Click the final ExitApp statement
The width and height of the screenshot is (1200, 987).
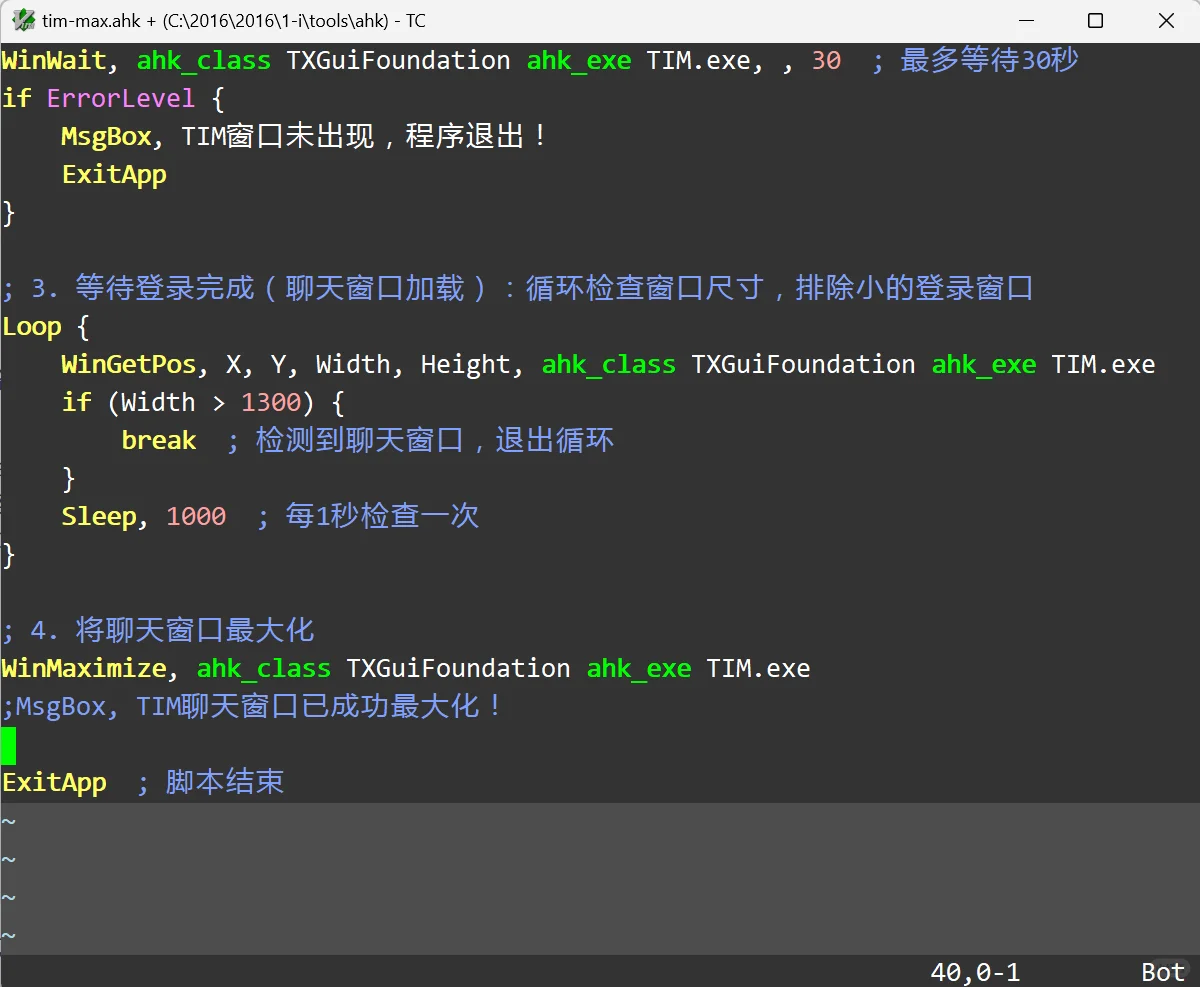(54, 782)
